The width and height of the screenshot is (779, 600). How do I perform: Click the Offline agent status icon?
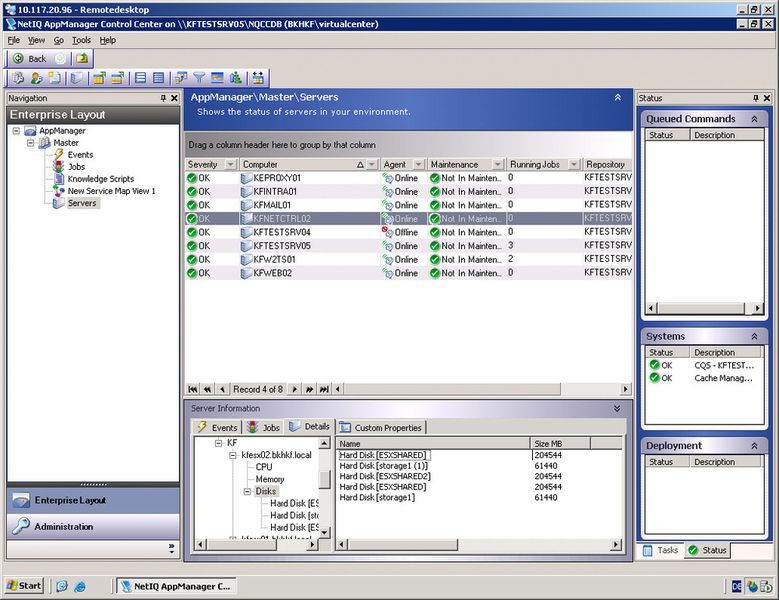pyautogui.click(x=387, y=232)
